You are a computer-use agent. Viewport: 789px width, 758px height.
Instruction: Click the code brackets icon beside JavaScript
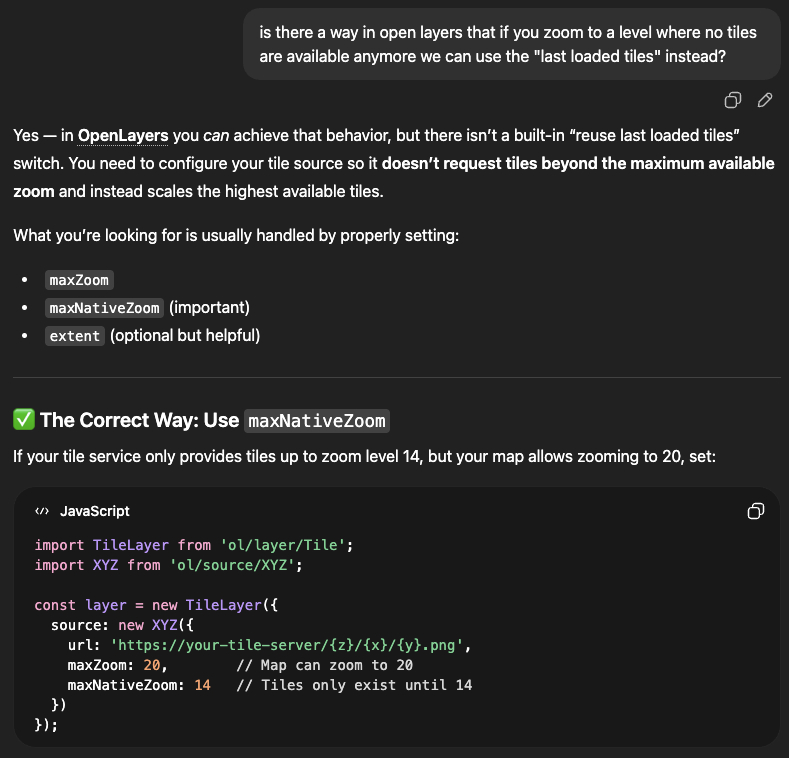[x=41, y=511]
